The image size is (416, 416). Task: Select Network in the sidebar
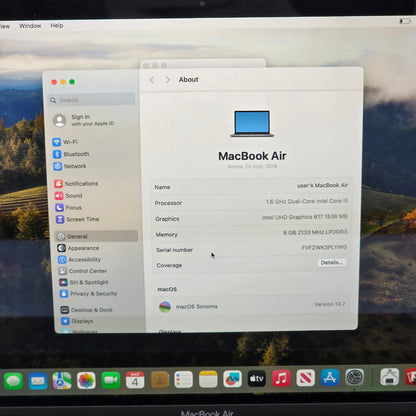click(70, 166)
